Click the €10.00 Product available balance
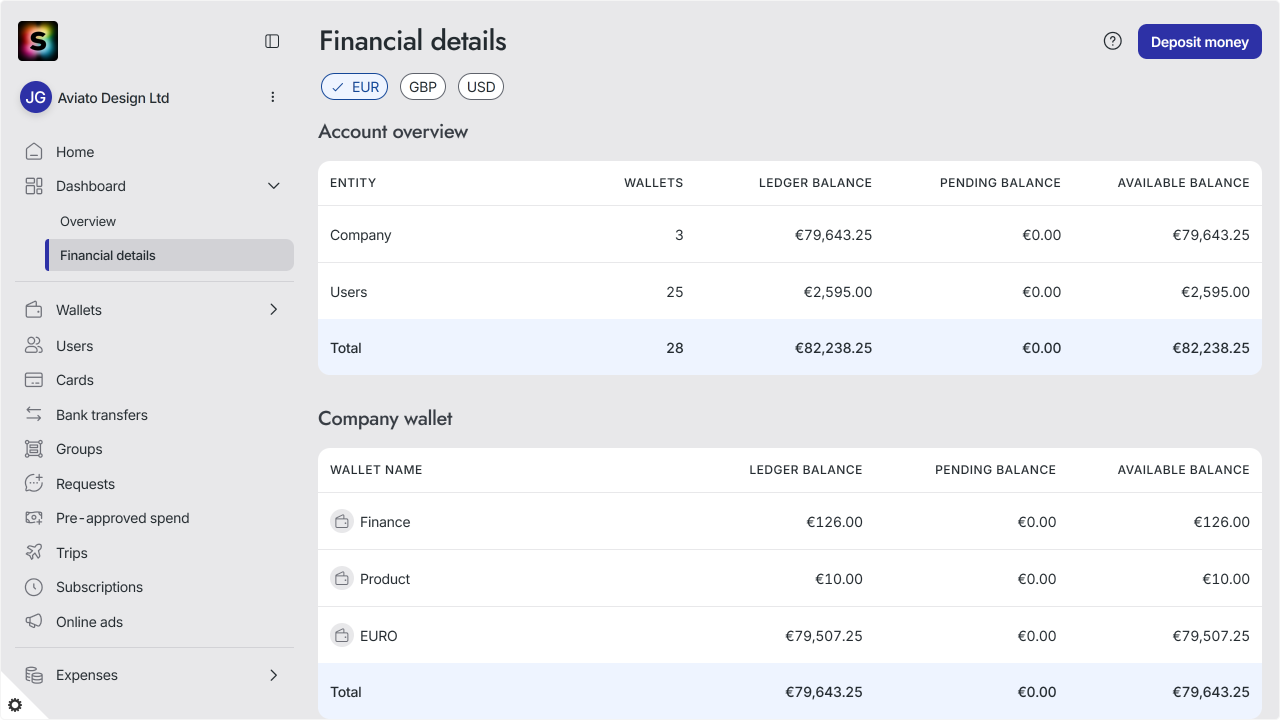1280x720 pixels. tap(1226, 579)
